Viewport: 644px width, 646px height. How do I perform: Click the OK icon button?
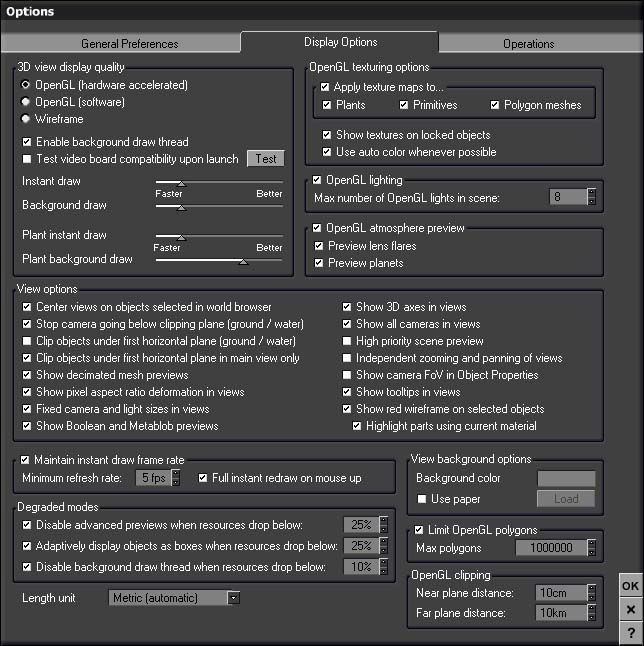click(630, 587)
